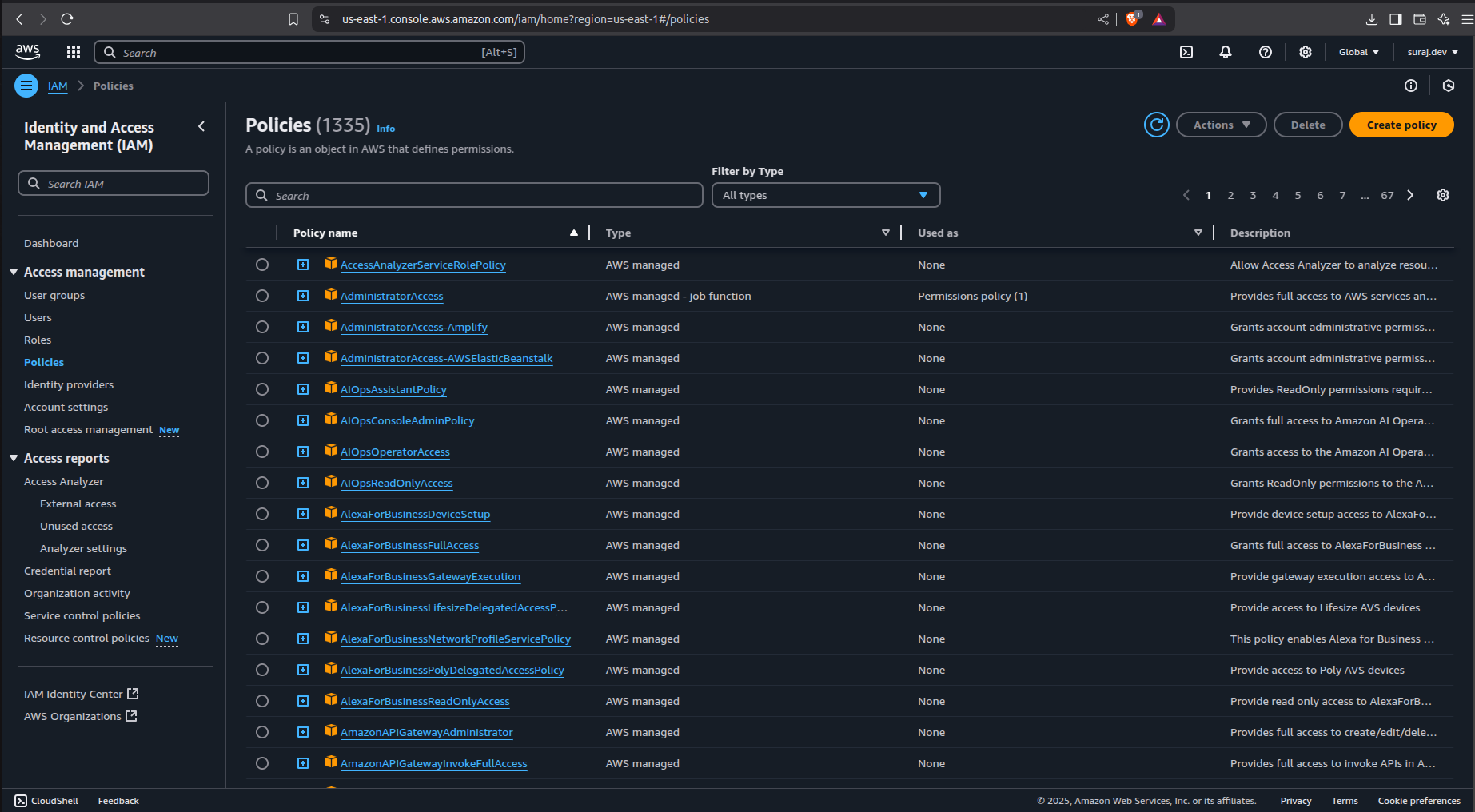Select the AmazonAPIGatewayAdministrator radio button

pyautogui.click(x=262, y=732)
